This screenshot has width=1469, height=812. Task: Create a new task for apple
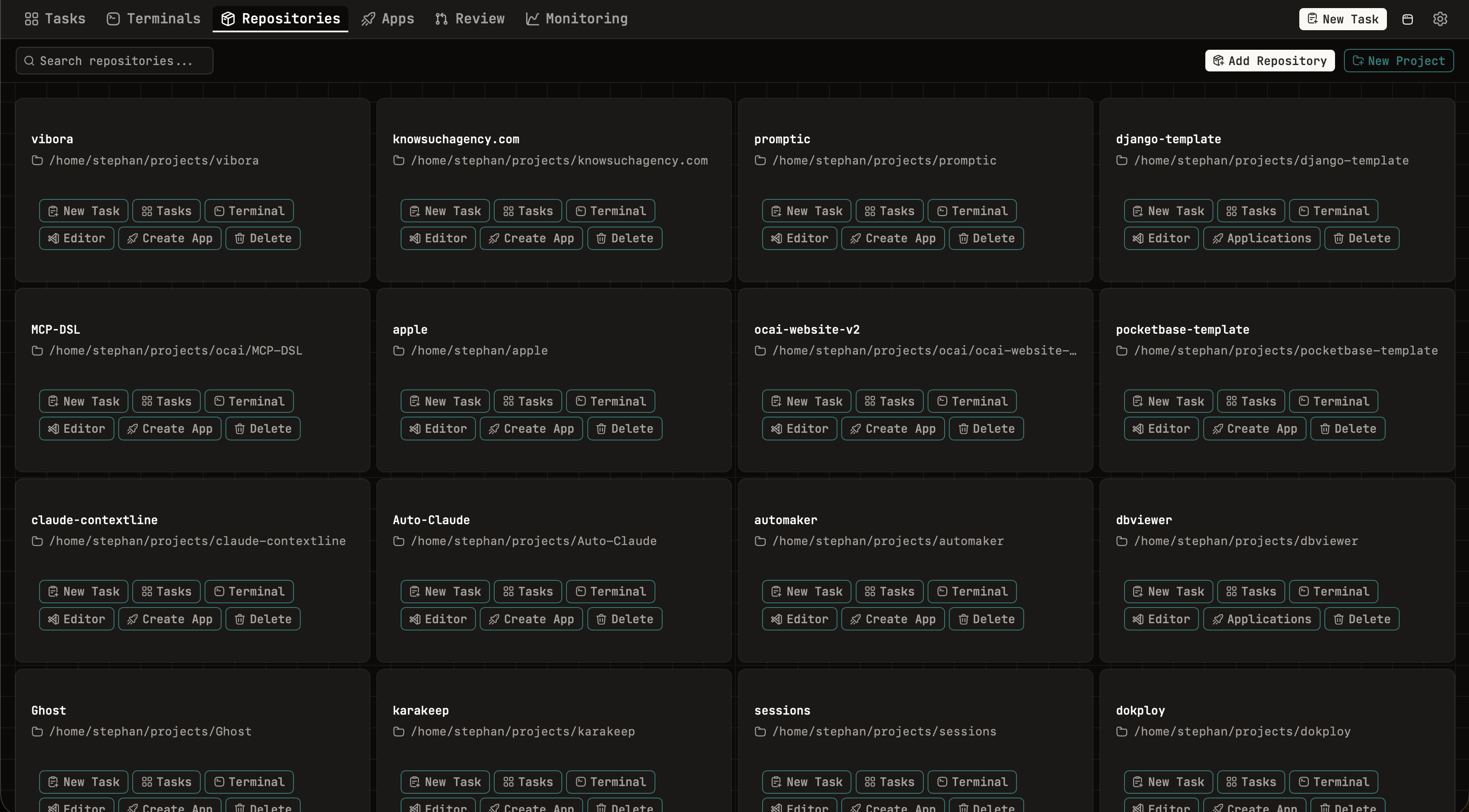(x=445, y=401)
